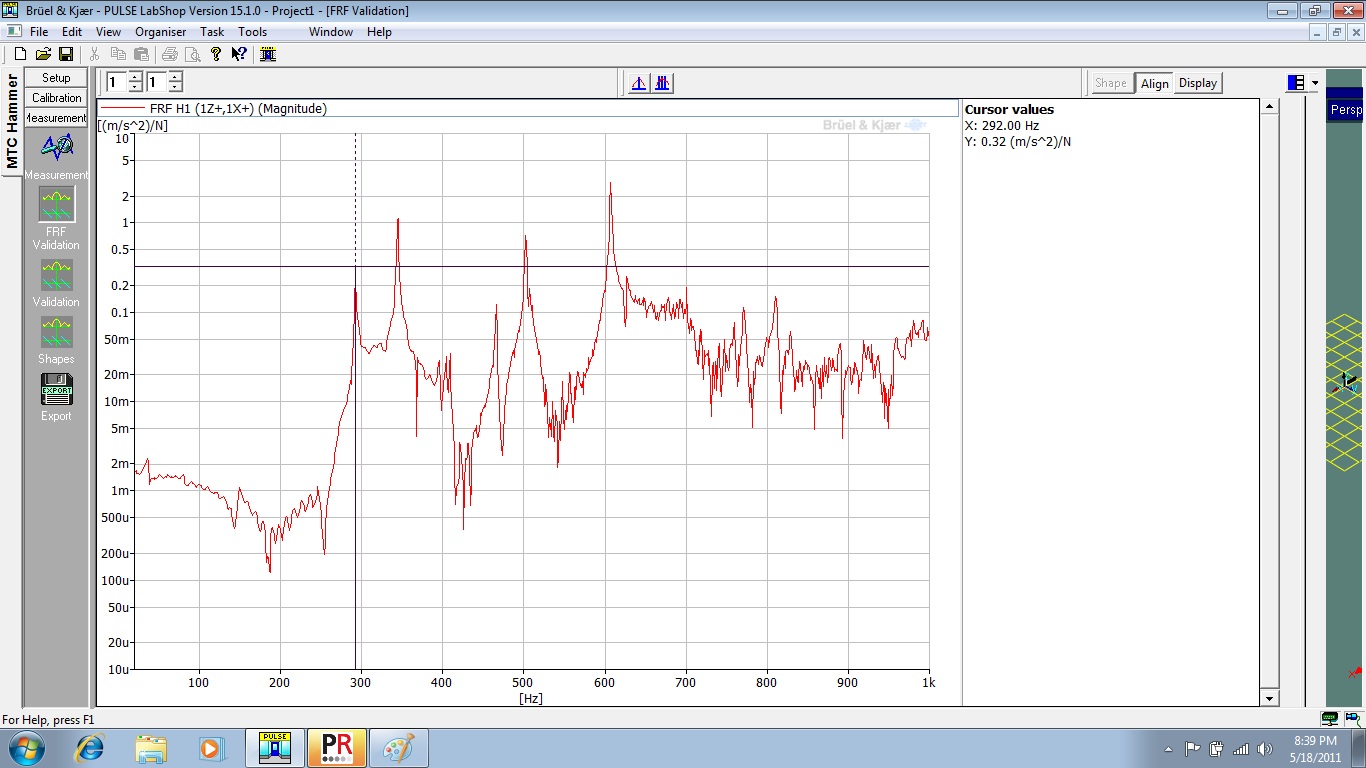Open the File menu
Screen dimensions: 1366x768
click(x=39, y=32)
